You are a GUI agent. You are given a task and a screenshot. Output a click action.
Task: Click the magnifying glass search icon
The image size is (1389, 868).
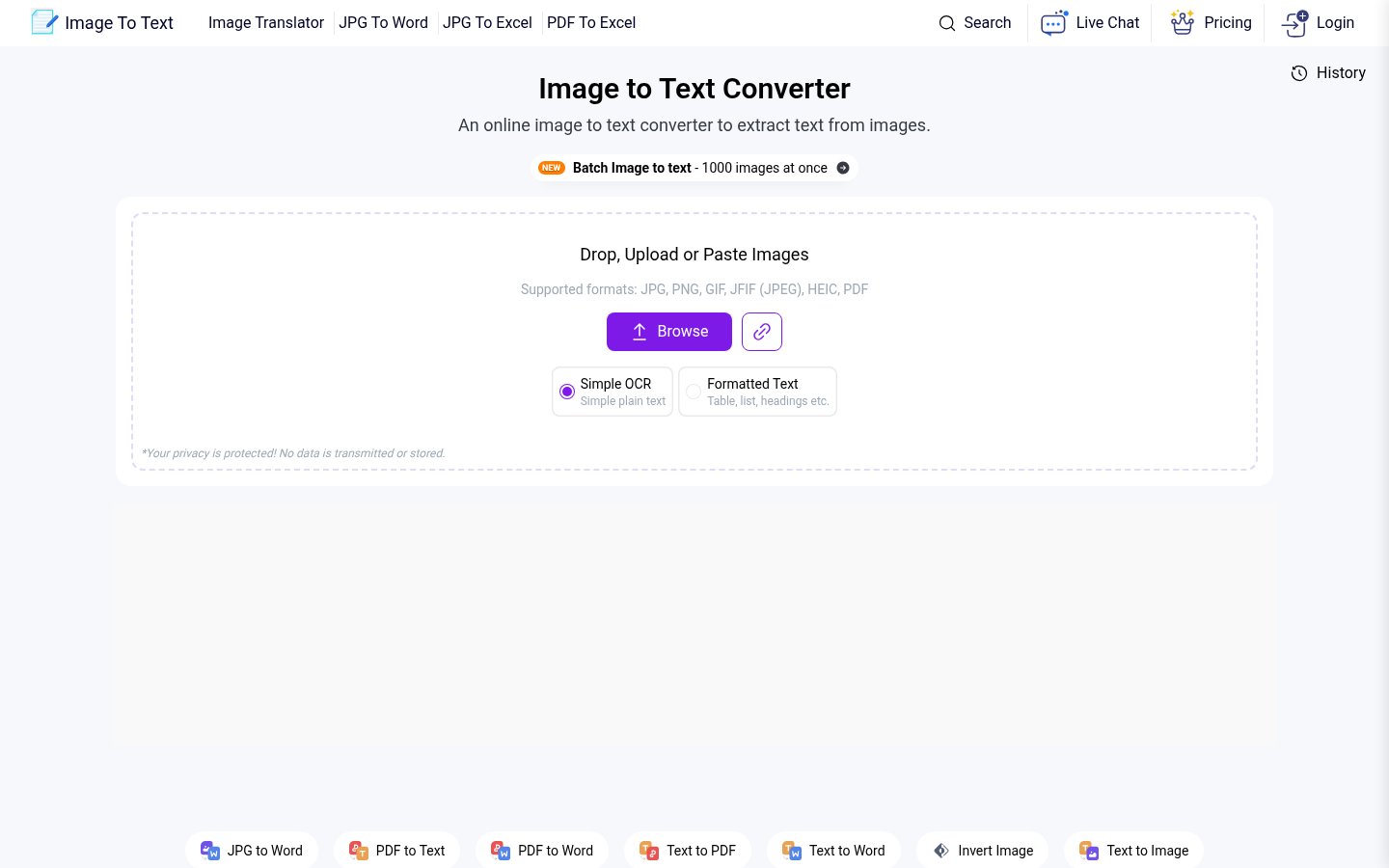[x=947, y=23]
